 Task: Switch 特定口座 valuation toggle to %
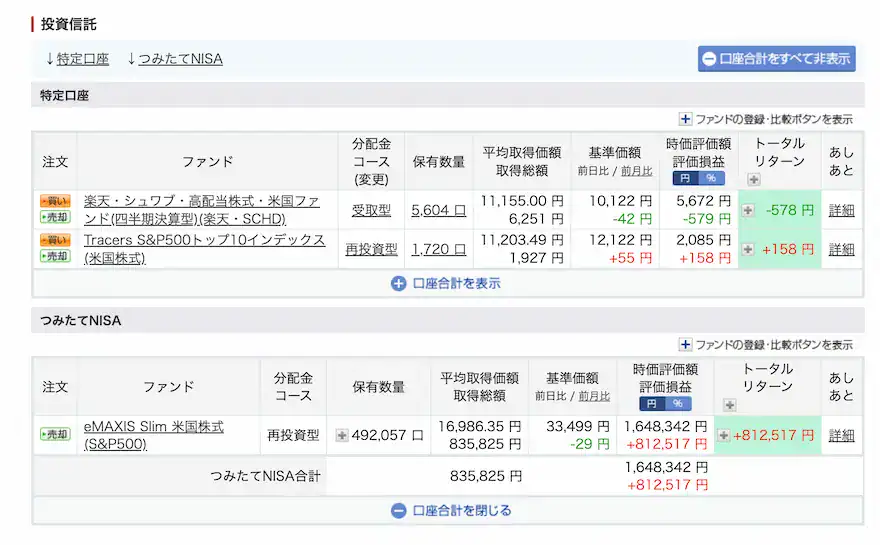(x=712, y=178)
